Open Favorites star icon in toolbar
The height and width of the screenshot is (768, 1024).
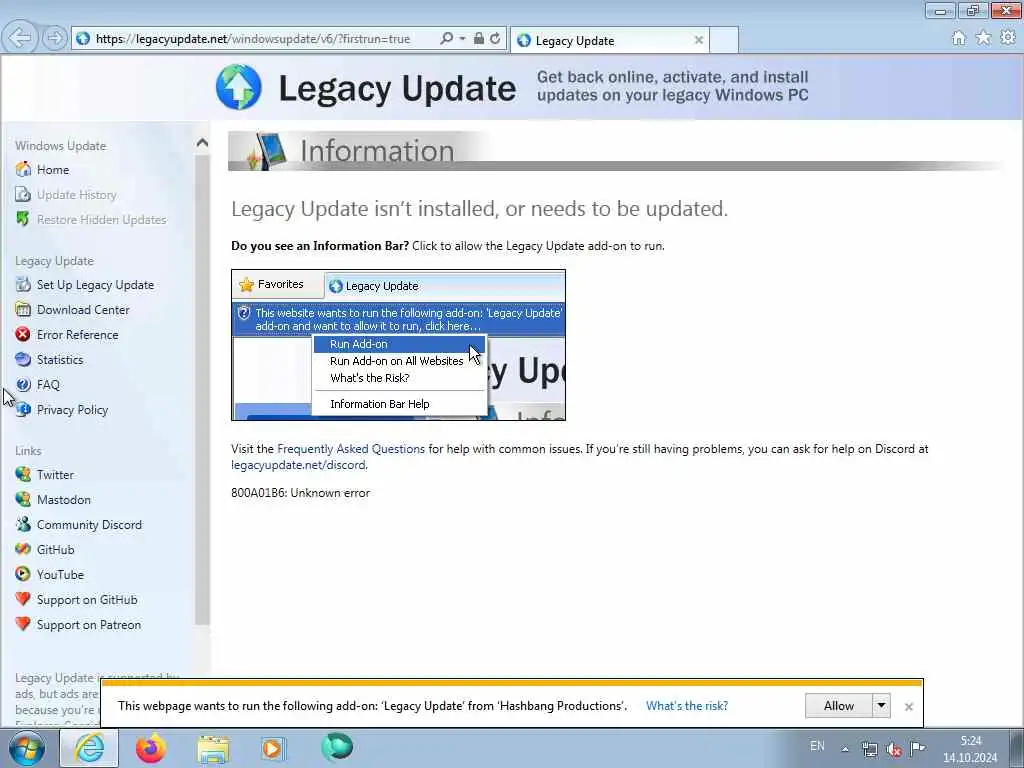983,39
